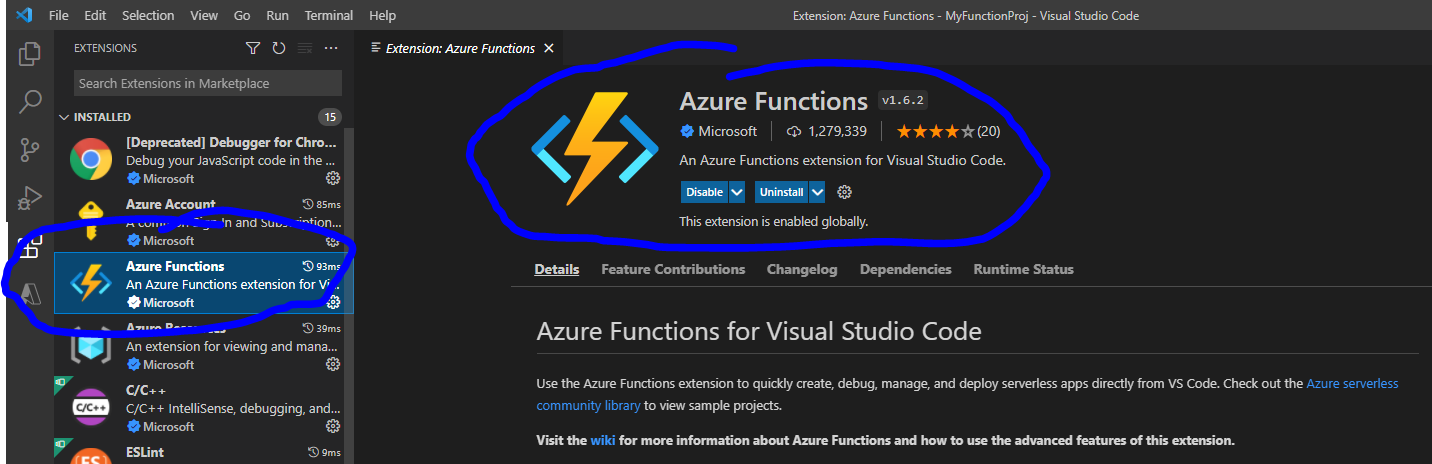This screenshot has height=464, width=1432.
Task: Click the installed count badge 15
Action: coord(329,117)
